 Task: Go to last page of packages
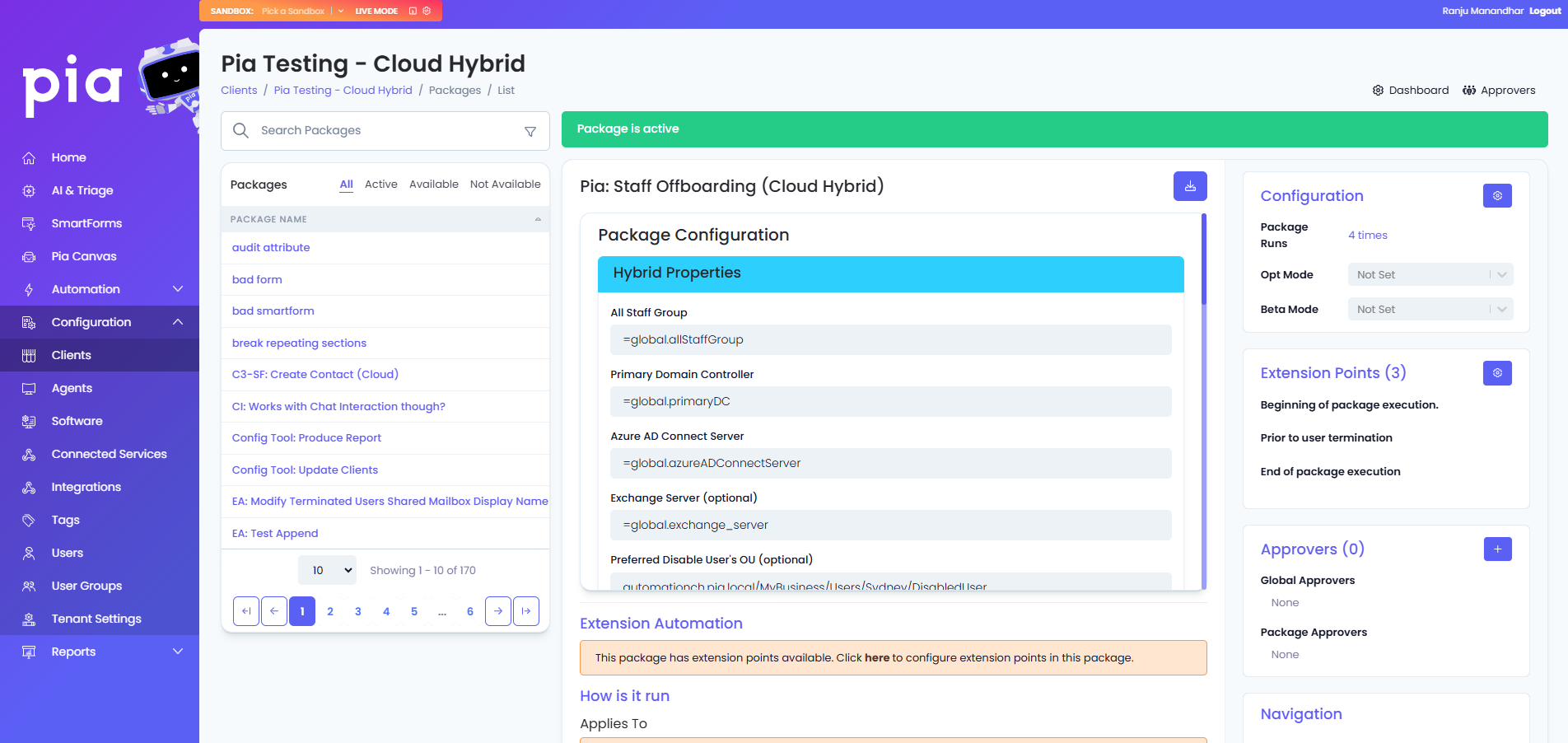tap(526, 611)
